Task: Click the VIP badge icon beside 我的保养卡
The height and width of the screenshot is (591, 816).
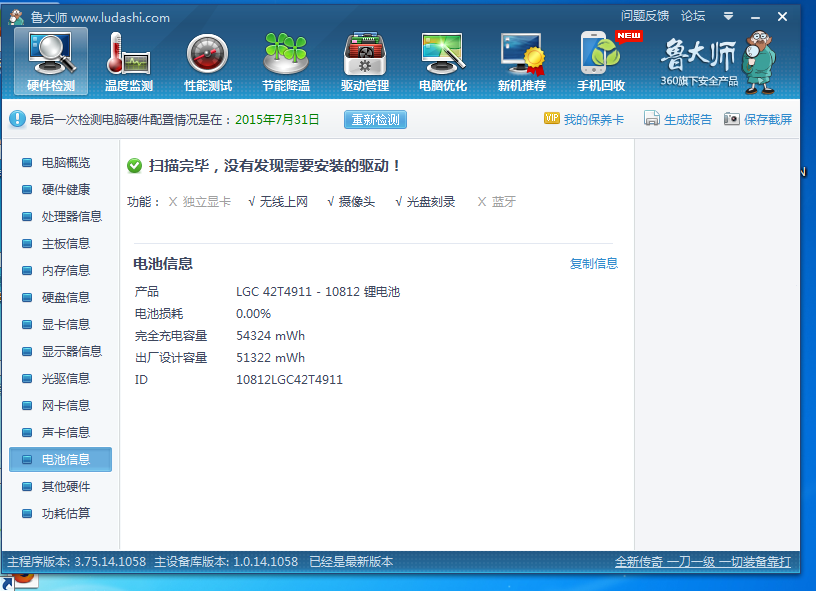Action: [x=552, y=119]
